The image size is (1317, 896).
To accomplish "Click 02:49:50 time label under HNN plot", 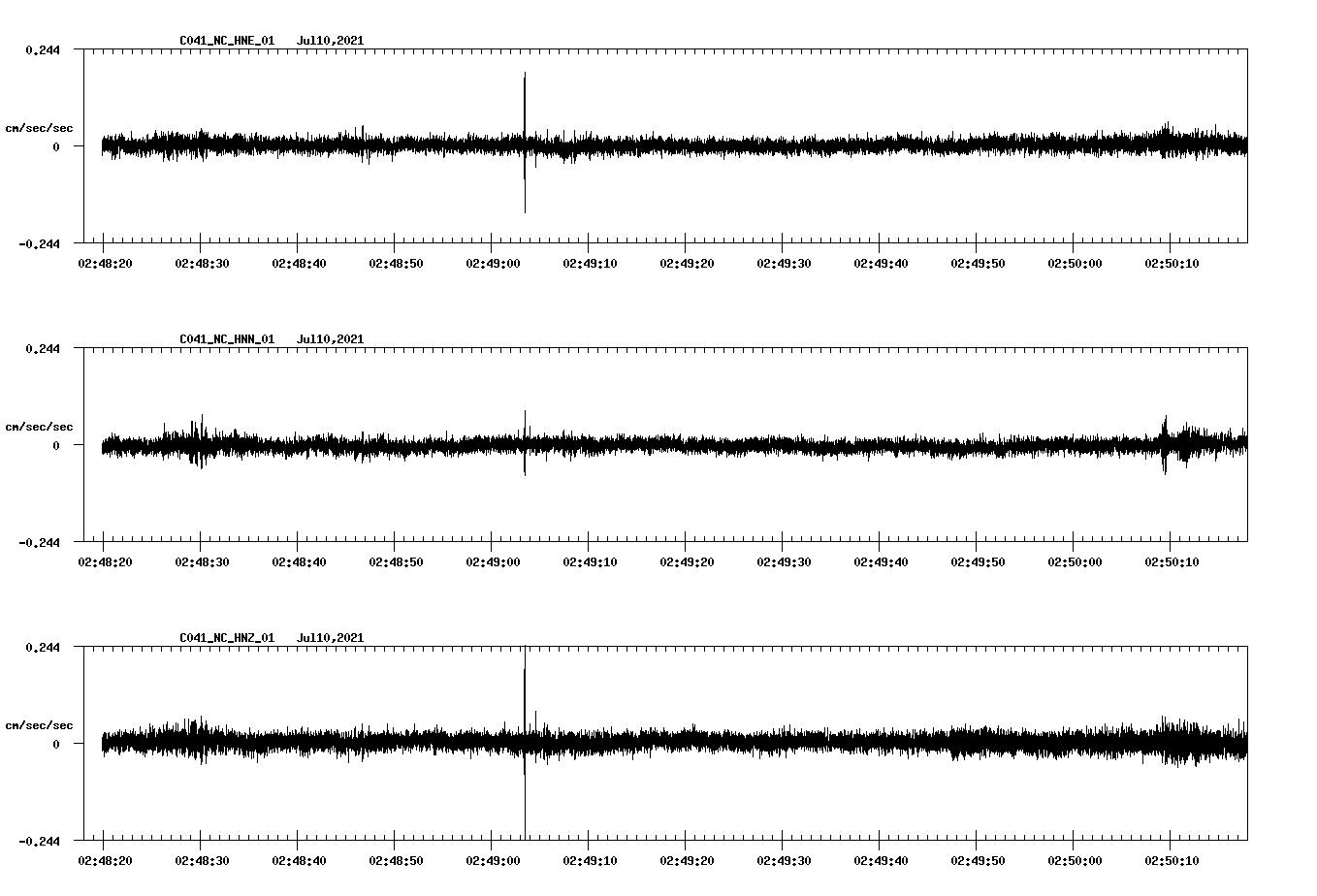I will [x=978, y=561].
